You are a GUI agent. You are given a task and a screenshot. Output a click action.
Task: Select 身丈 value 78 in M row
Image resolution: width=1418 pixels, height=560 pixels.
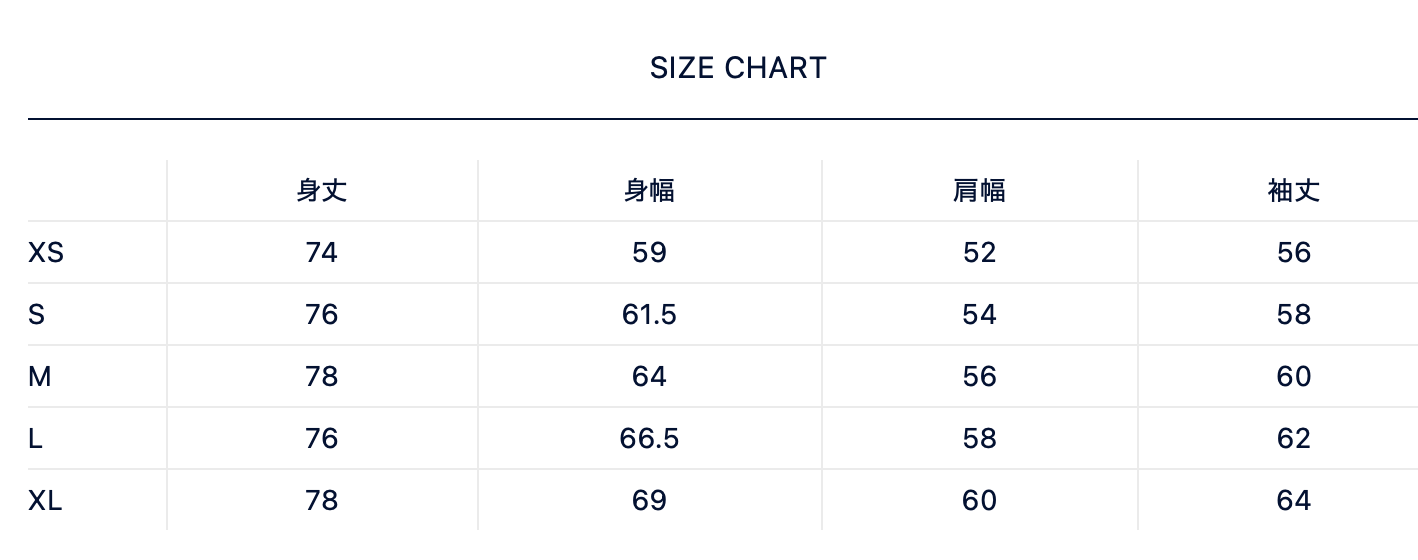click(322, 377)
